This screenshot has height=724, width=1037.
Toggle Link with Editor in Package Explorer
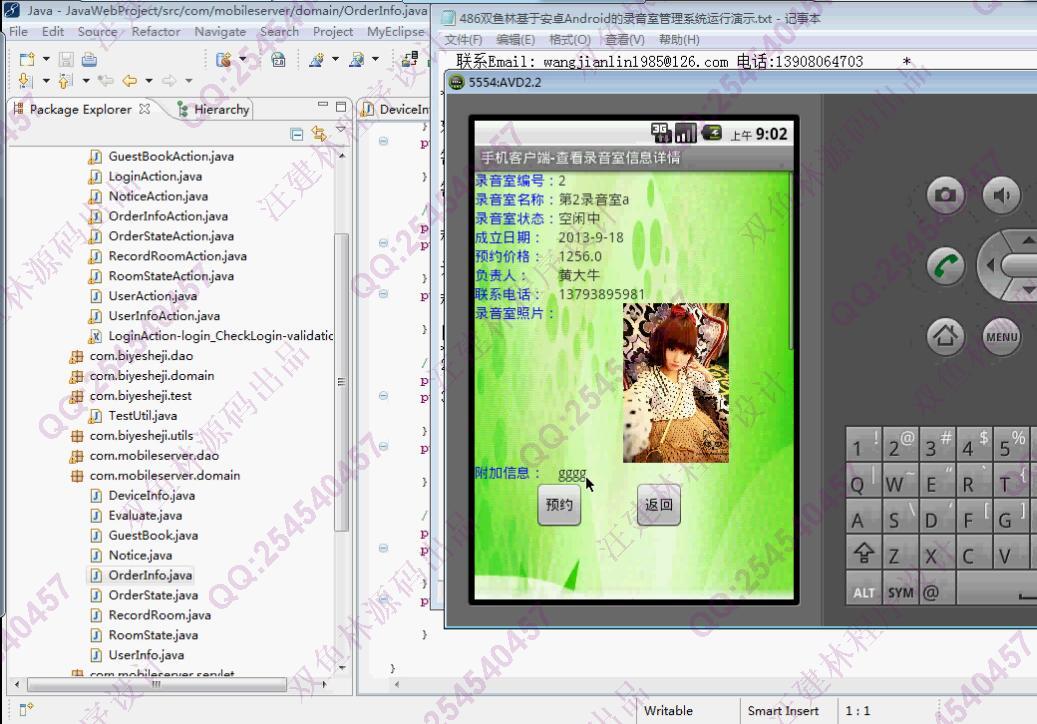pyautogui.click(x=319, y=134)
